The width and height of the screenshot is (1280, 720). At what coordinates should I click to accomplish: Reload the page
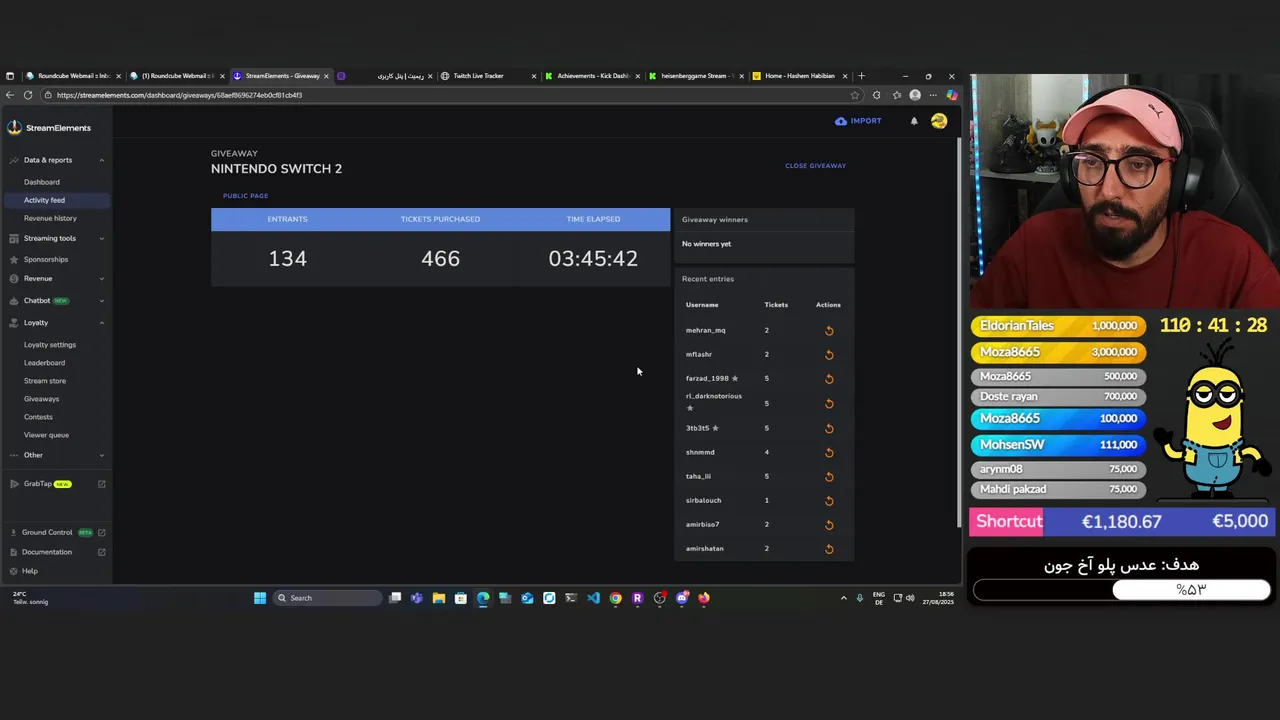click(28, 95)
